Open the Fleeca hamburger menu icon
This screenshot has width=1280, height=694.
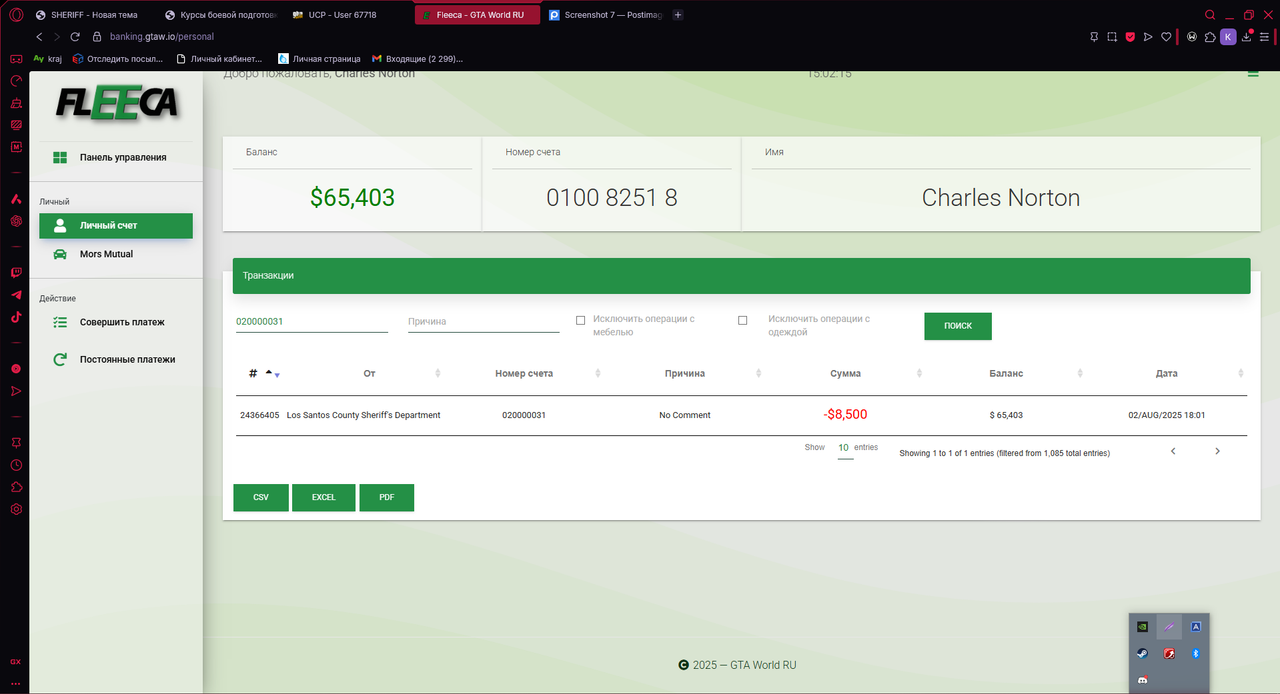(x=1253, y=73)
